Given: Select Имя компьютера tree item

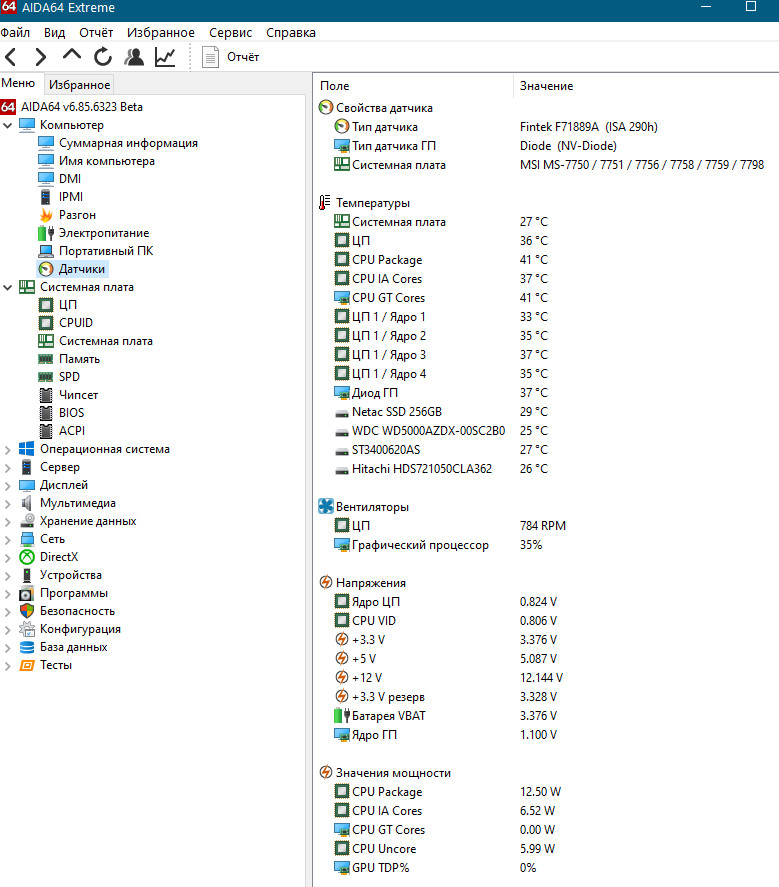Looking at the screenshot, I should tap(107, 161).
